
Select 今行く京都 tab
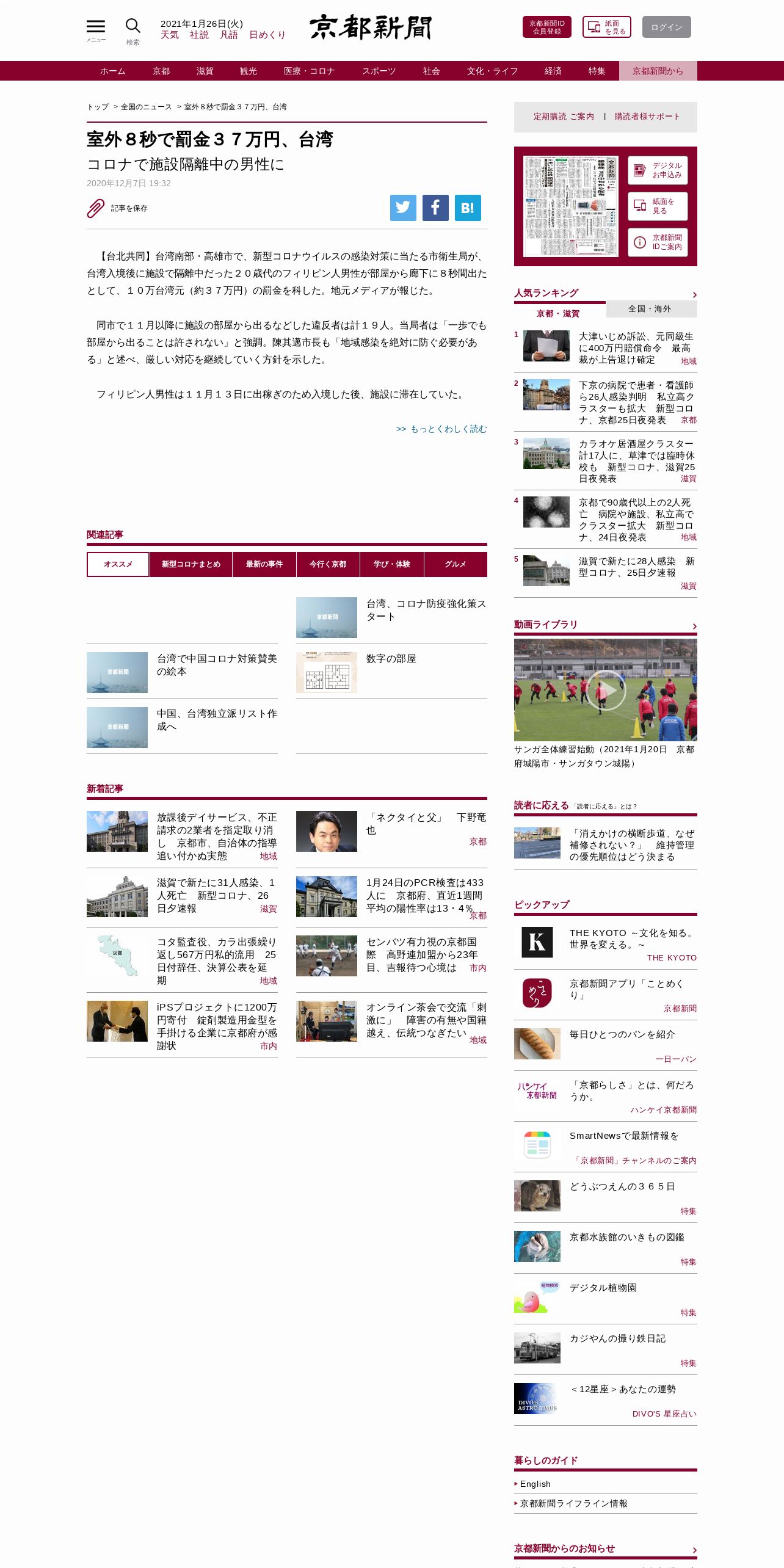click(x=328, y=564)
